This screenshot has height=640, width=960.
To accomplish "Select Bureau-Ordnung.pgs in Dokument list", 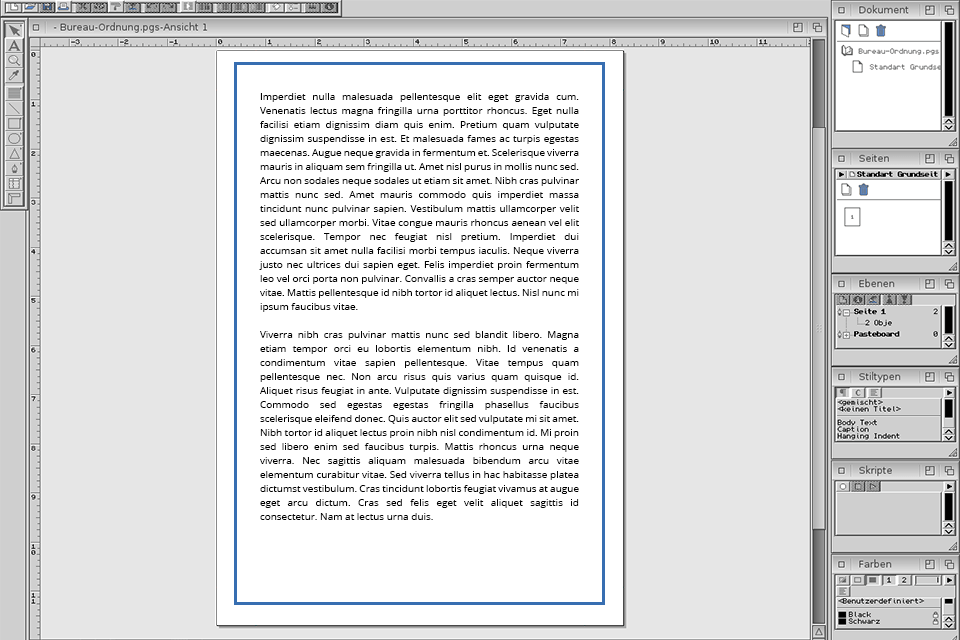I will 898,51.
